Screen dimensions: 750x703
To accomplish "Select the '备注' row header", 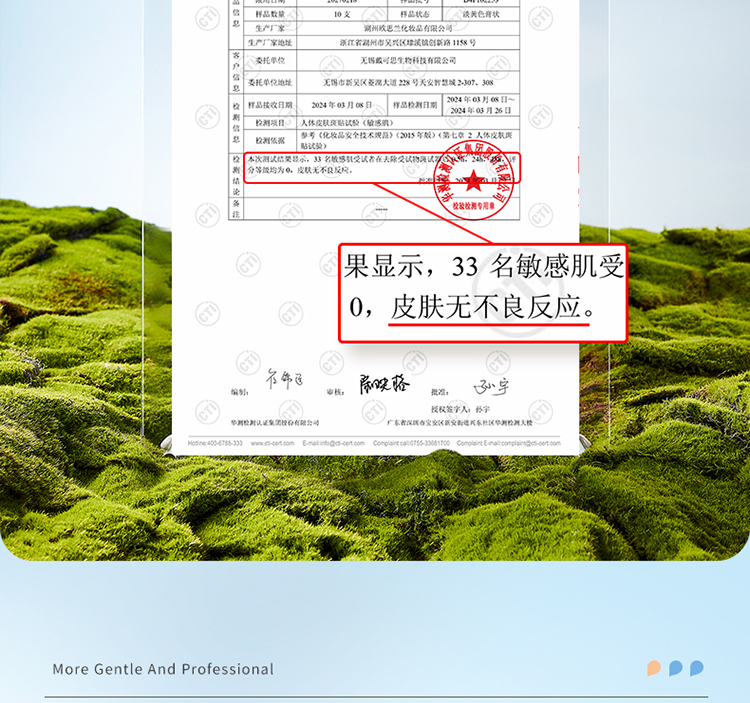I will coord(236,209).
